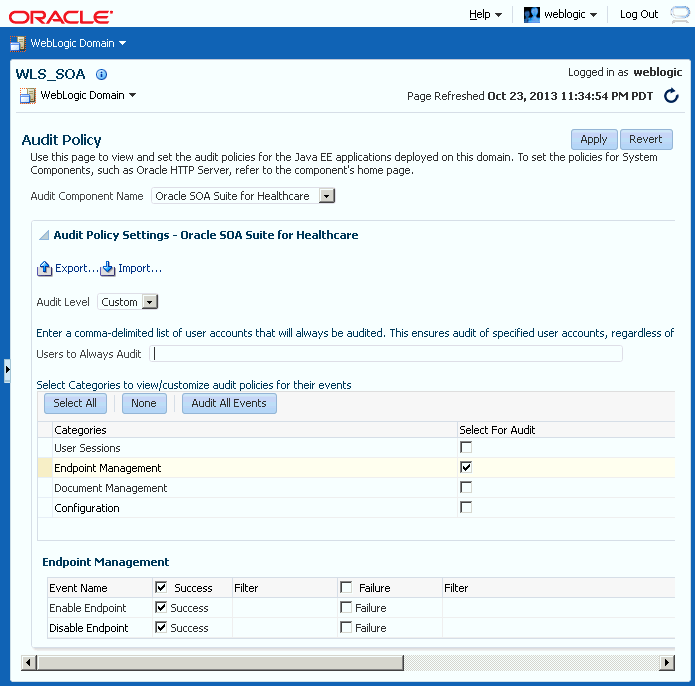The height and width of the screenshot is (686, 695).
Task: Click the Select All button
Action: coord(75,403)
